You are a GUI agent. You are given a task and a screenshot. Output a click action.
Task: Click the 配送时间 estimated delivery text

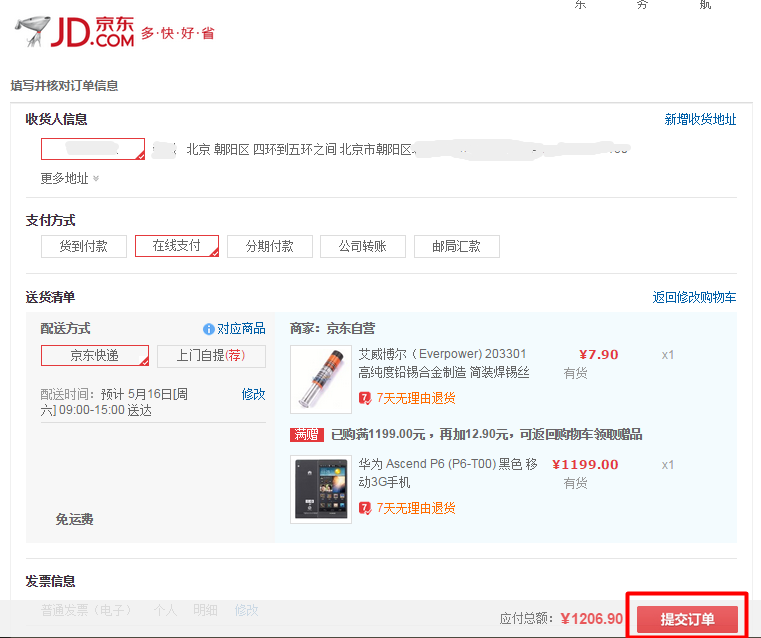pos(114,402)
